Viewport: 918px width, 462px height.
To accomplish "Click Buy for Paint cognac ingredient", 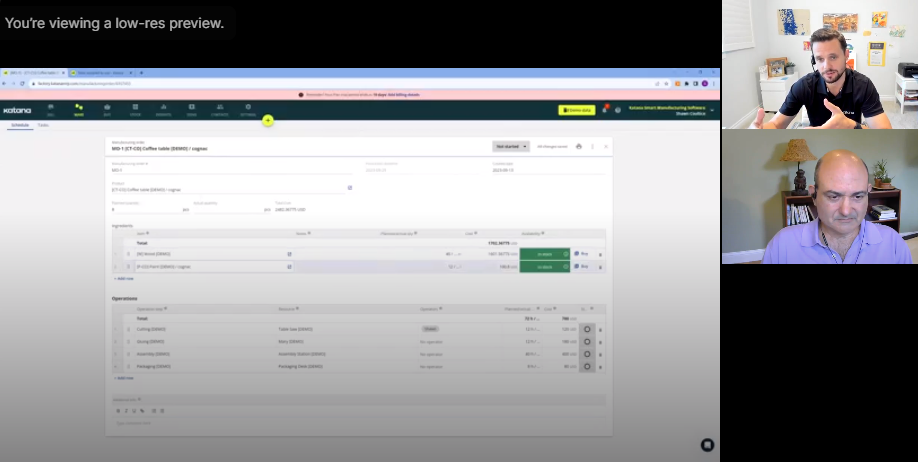I will pos(581,266).
